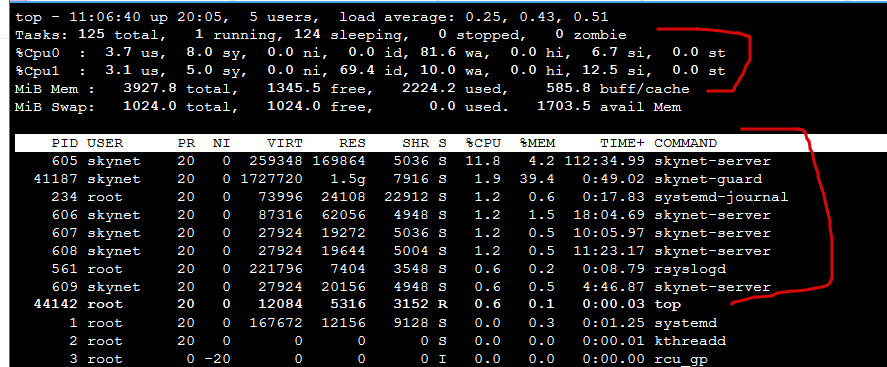Click the skynet-guard command name
887x367 pixels.
pos(708,179)
